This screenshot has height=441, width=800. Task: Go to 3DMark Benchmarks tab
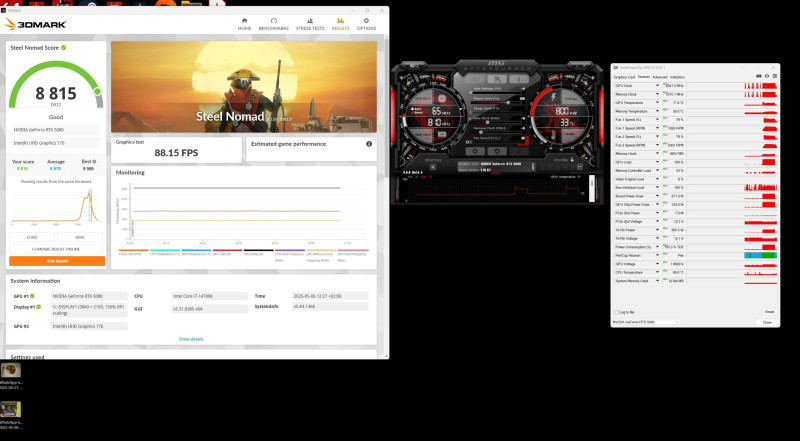(273, 23)
